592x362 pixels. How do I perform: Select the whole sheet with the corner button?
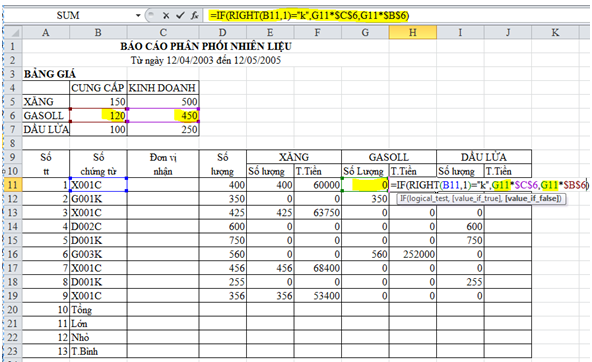12,32
